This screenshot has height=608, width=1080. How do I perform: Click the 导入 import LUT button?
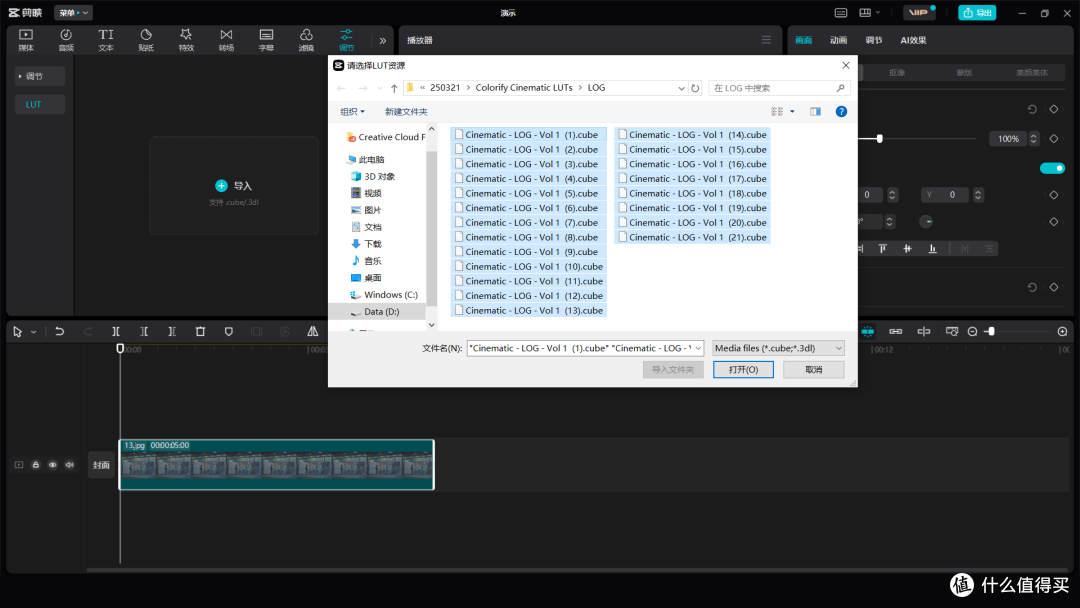(x=234, y=185)
